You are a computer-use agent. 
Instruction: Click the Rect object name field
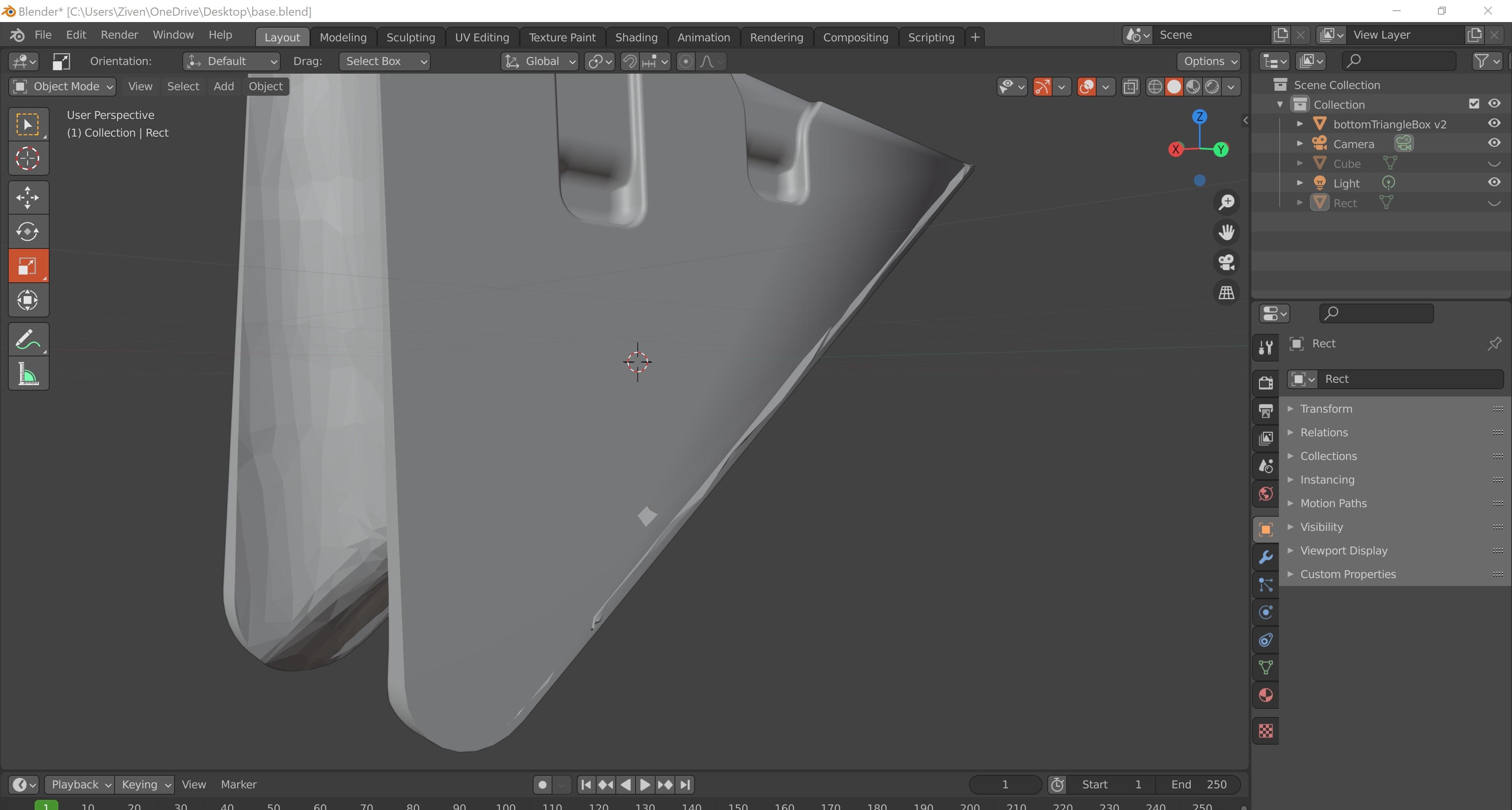1409,378
